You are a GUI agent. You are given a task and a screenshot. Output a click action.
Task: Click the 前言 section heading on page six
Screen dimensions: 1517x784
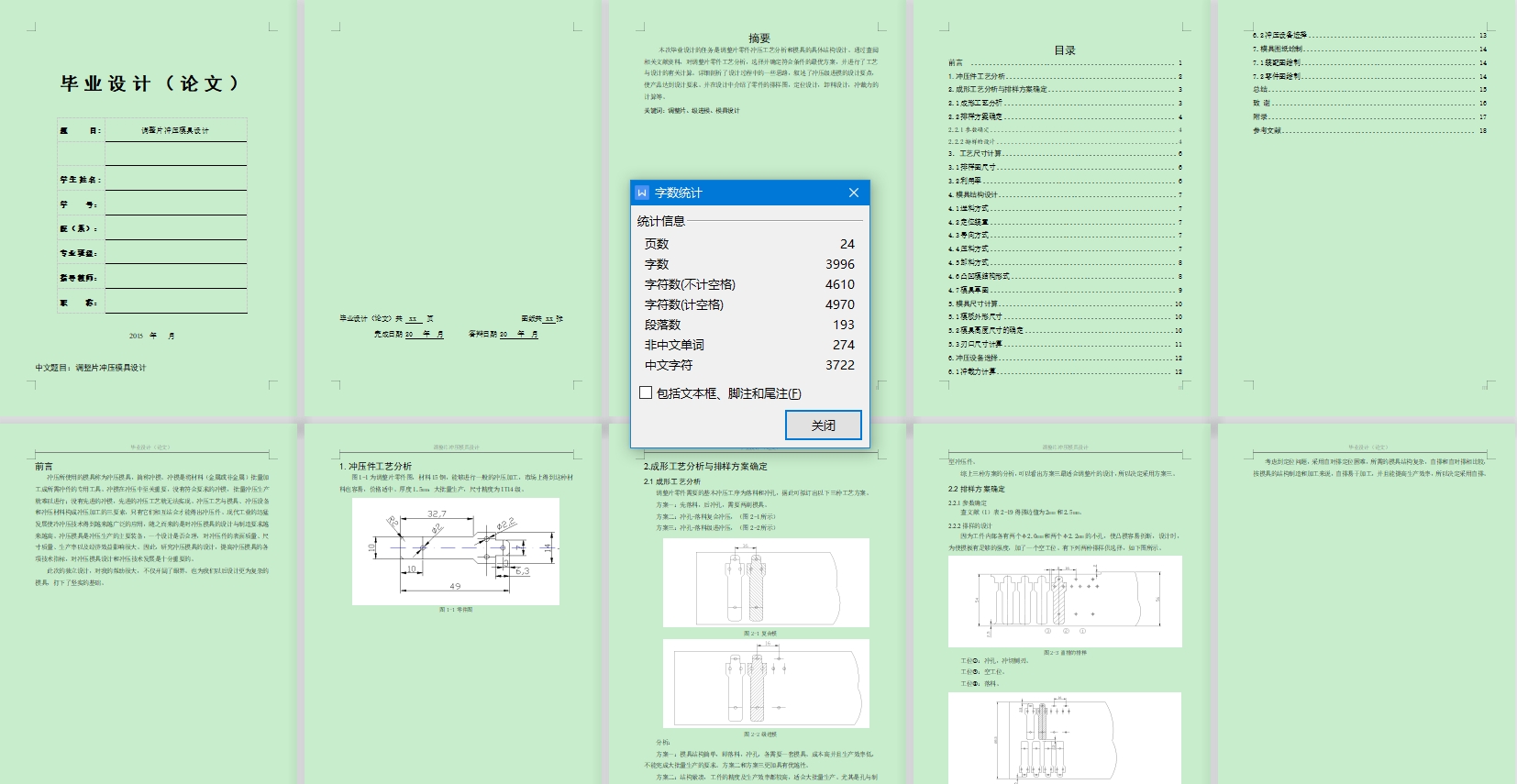pos(44,467)
